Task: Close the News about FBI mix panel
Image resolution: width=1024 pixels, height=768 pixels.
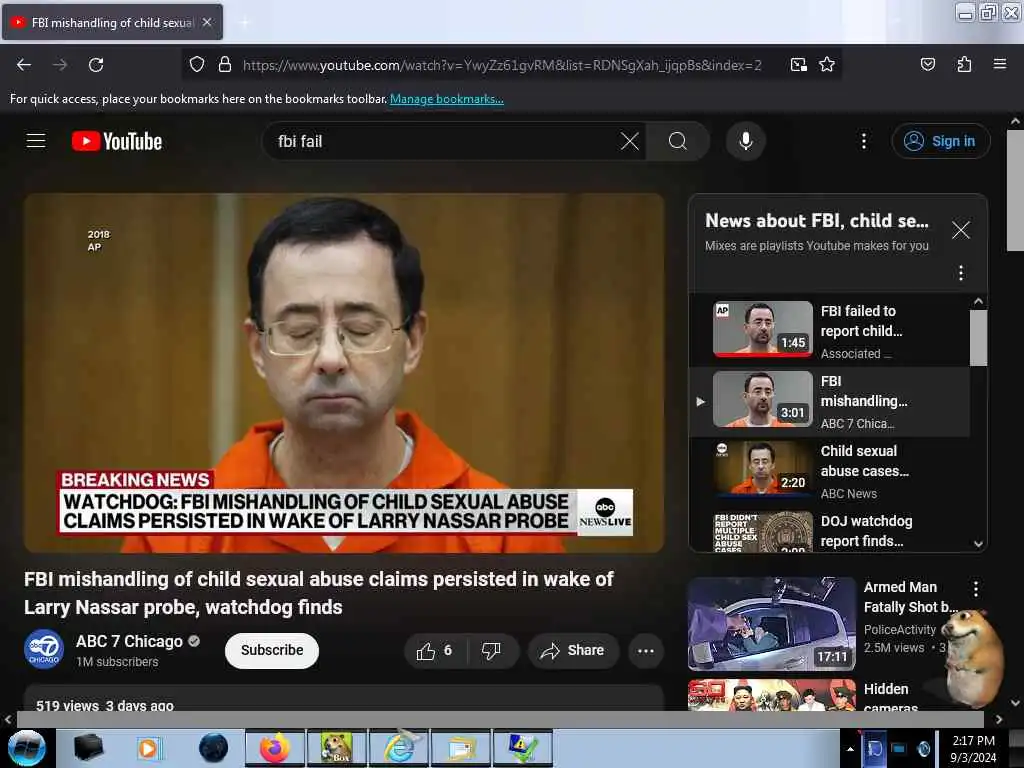Action: (960, 230)
